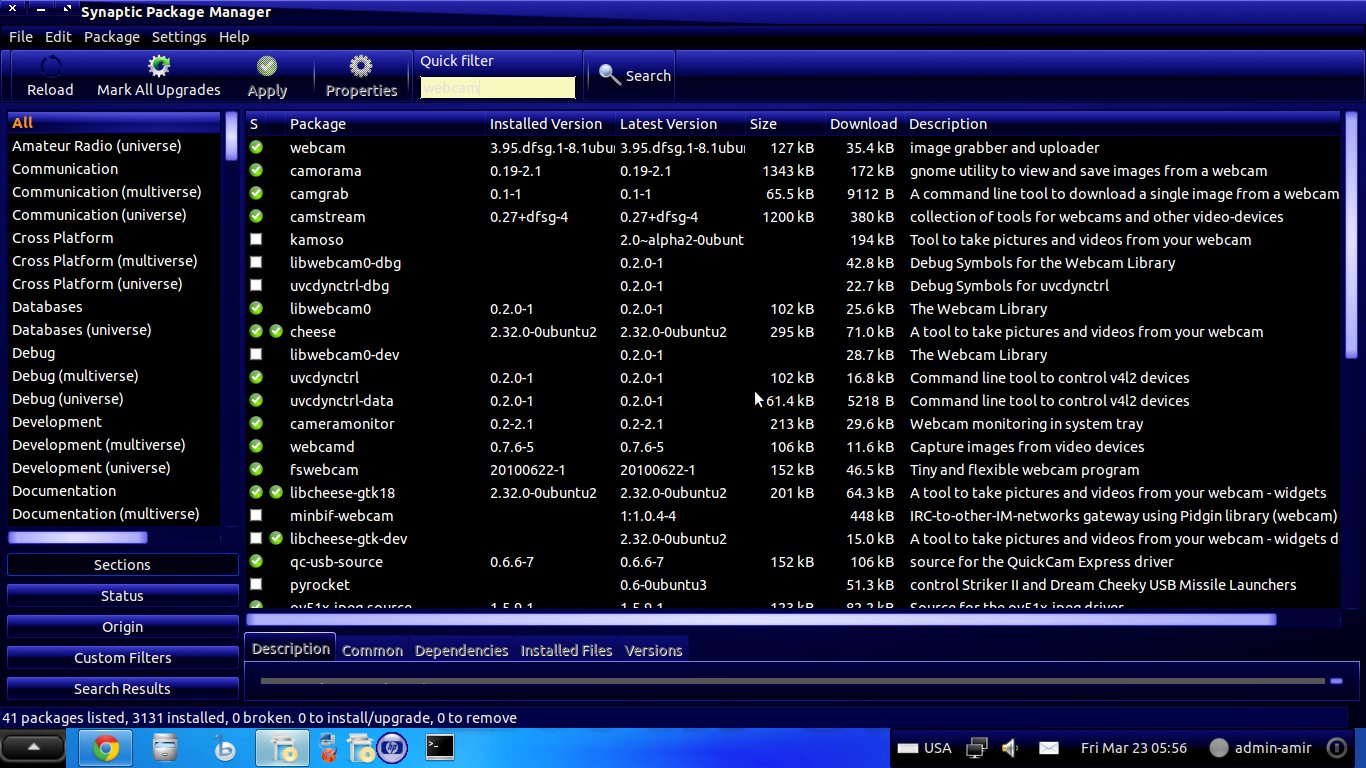Mark the minbif-webcam status checkbox
This screenshot has width=1366, height=768.
(x=256, y=515)
